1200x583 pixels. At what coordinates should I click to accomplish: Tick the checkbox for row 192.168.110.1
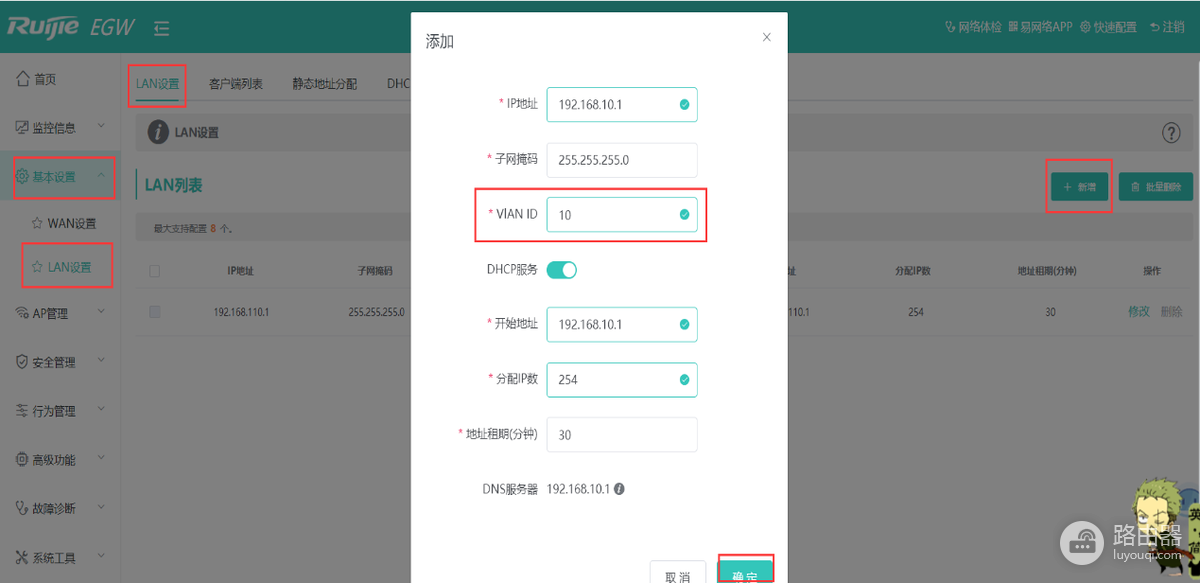154,312
